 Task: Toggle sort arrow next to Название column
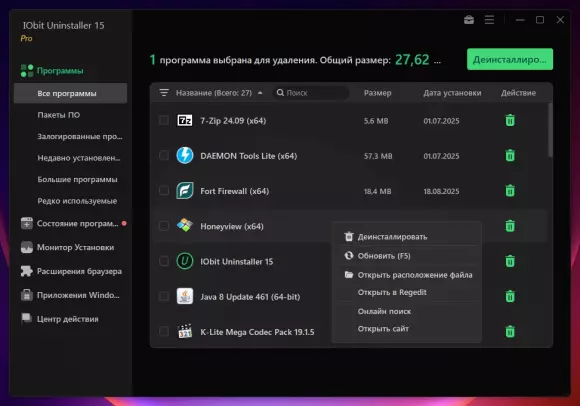tap(260, 93)
